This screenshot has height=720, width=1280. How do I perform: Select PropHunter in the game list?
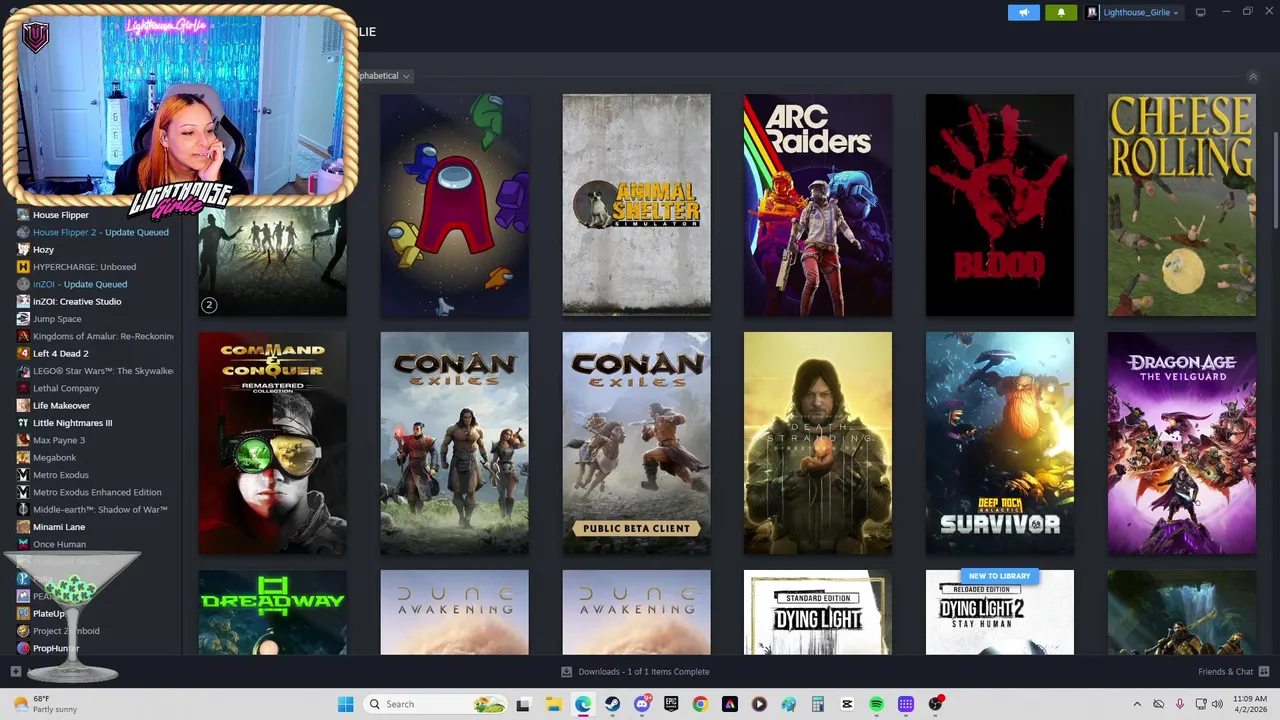point(56,648)
